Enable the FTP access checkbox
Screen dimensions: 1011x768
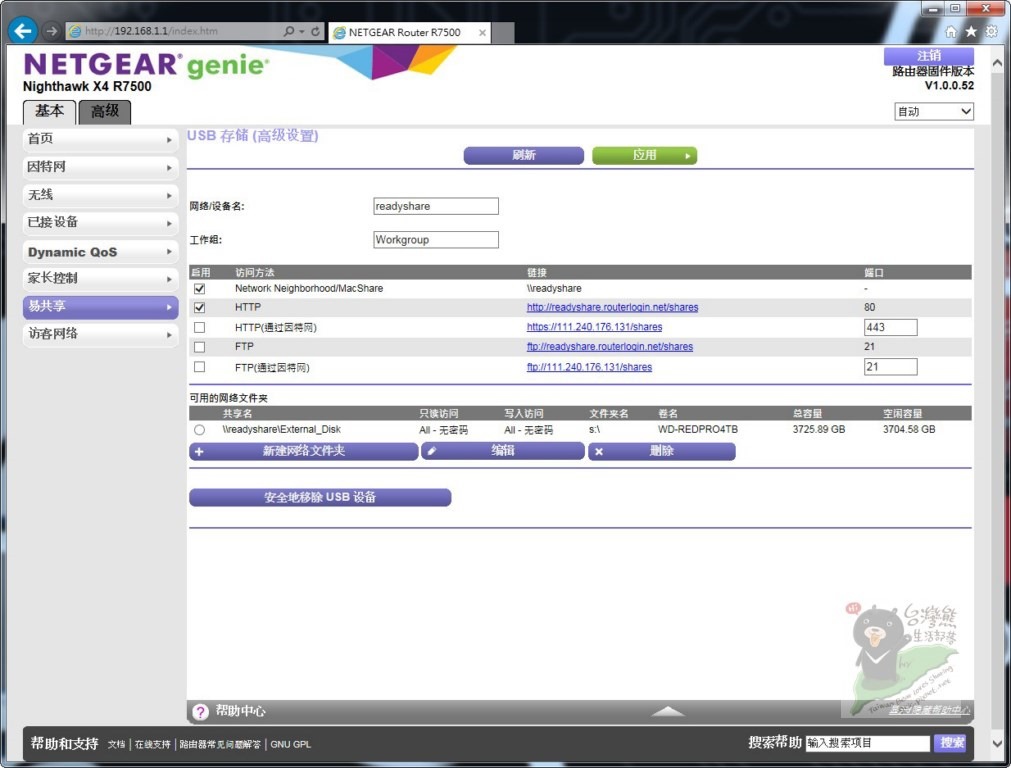200,347
